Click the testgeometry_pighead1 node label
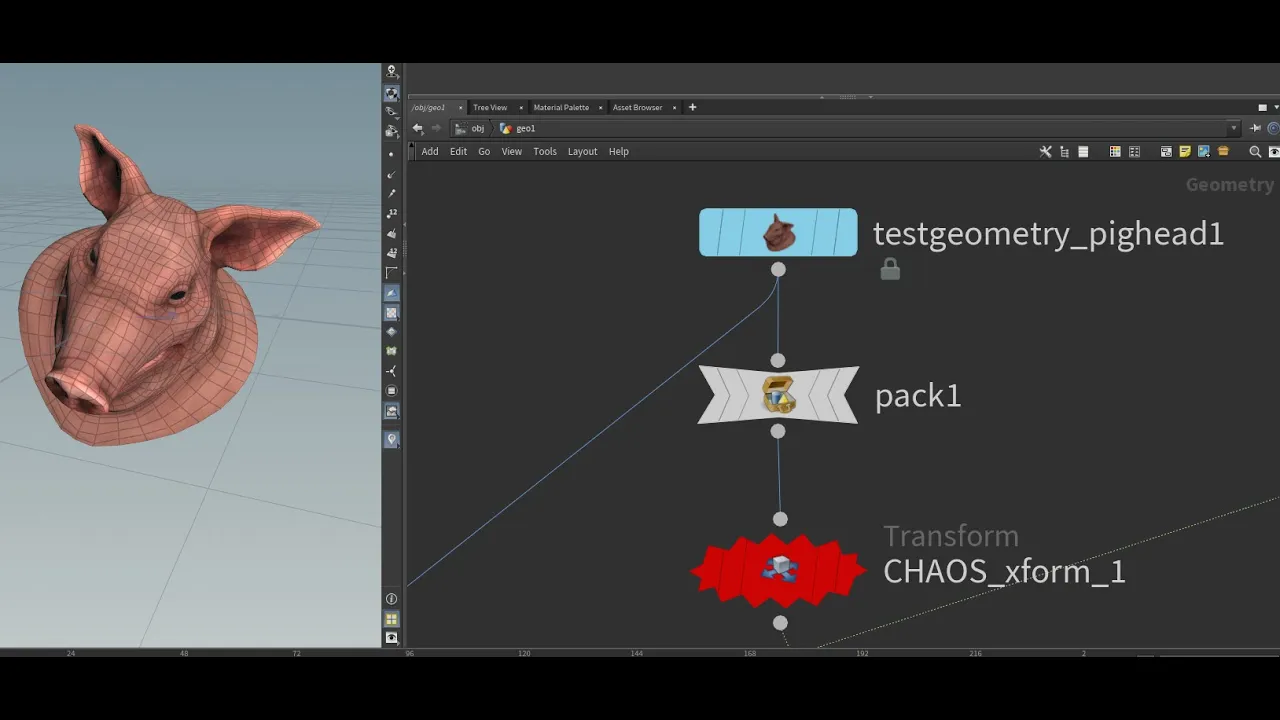1280x720 pixels. [1048, 234]
